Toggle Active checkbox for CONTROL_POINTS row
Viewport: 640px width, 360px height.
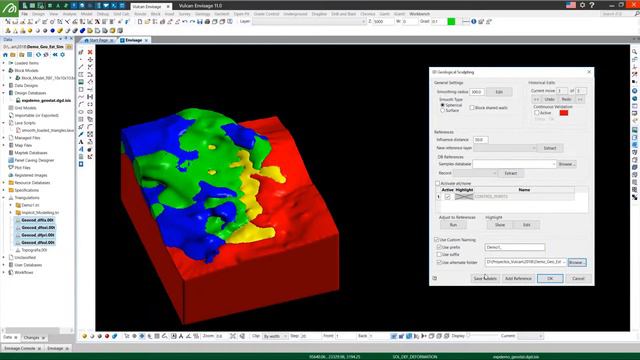click(448, 197)
